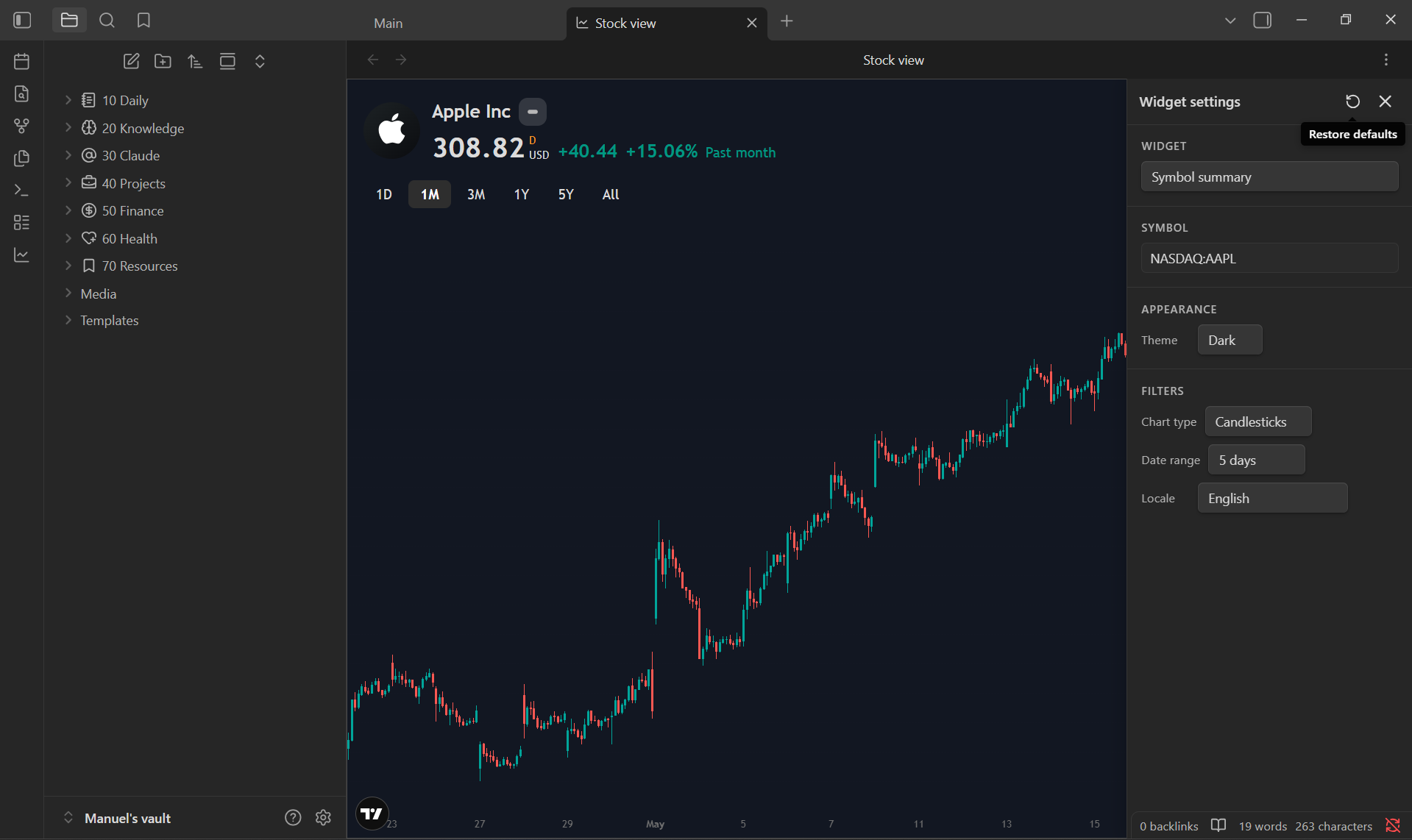The height and width of the screenshot is (840, 1412).
Task: Close the Widget settings panel
Action: tap(1385, 102)
